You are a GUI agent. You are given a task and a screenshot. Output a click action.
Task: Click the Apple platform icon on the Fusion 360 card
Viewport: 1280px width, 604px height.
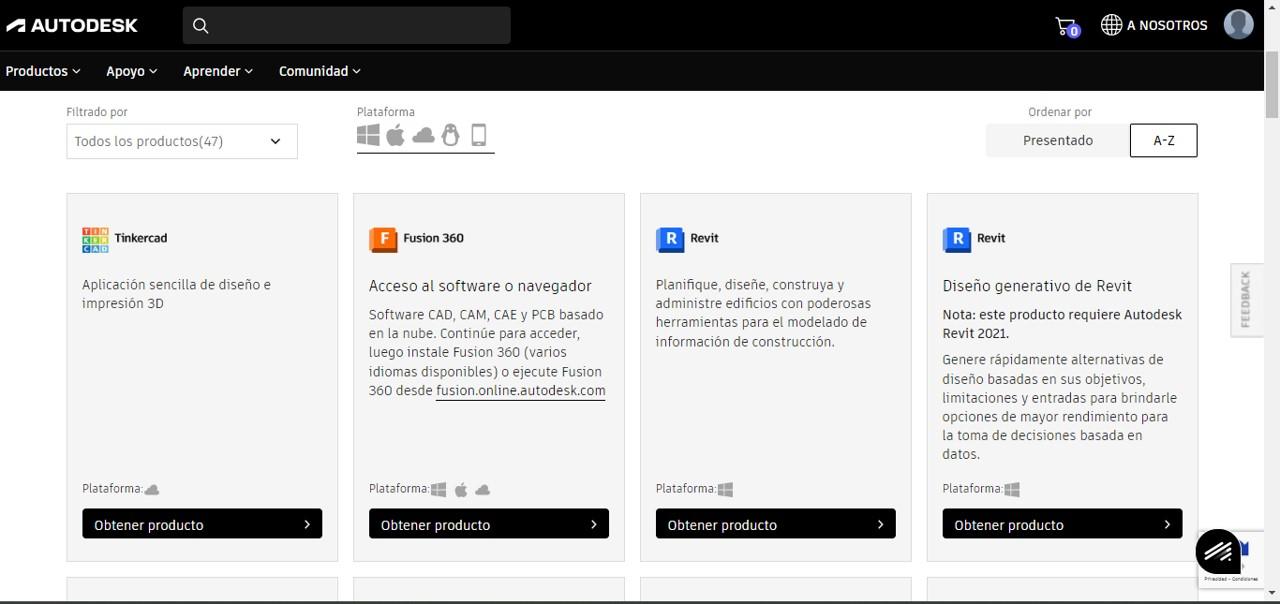(461, 490)
